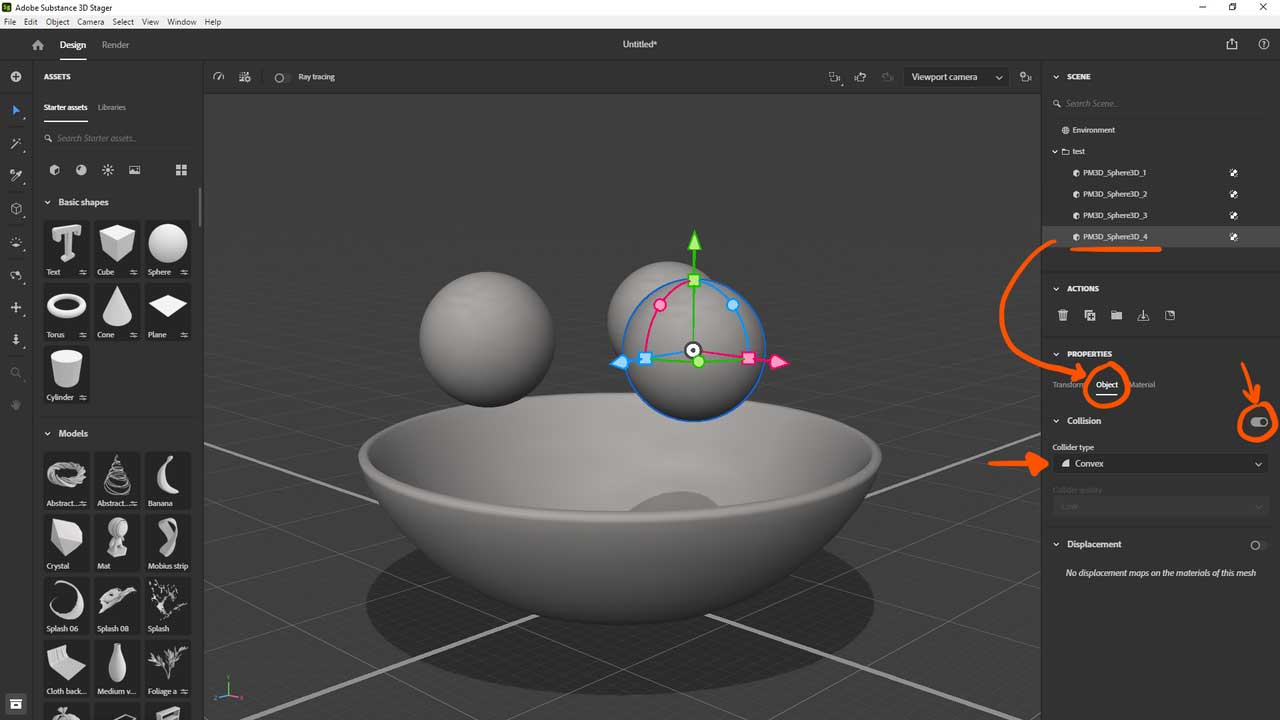Collapse the test folder in scene tree
Screen dimensions: 1280x720
(1055, 152)
